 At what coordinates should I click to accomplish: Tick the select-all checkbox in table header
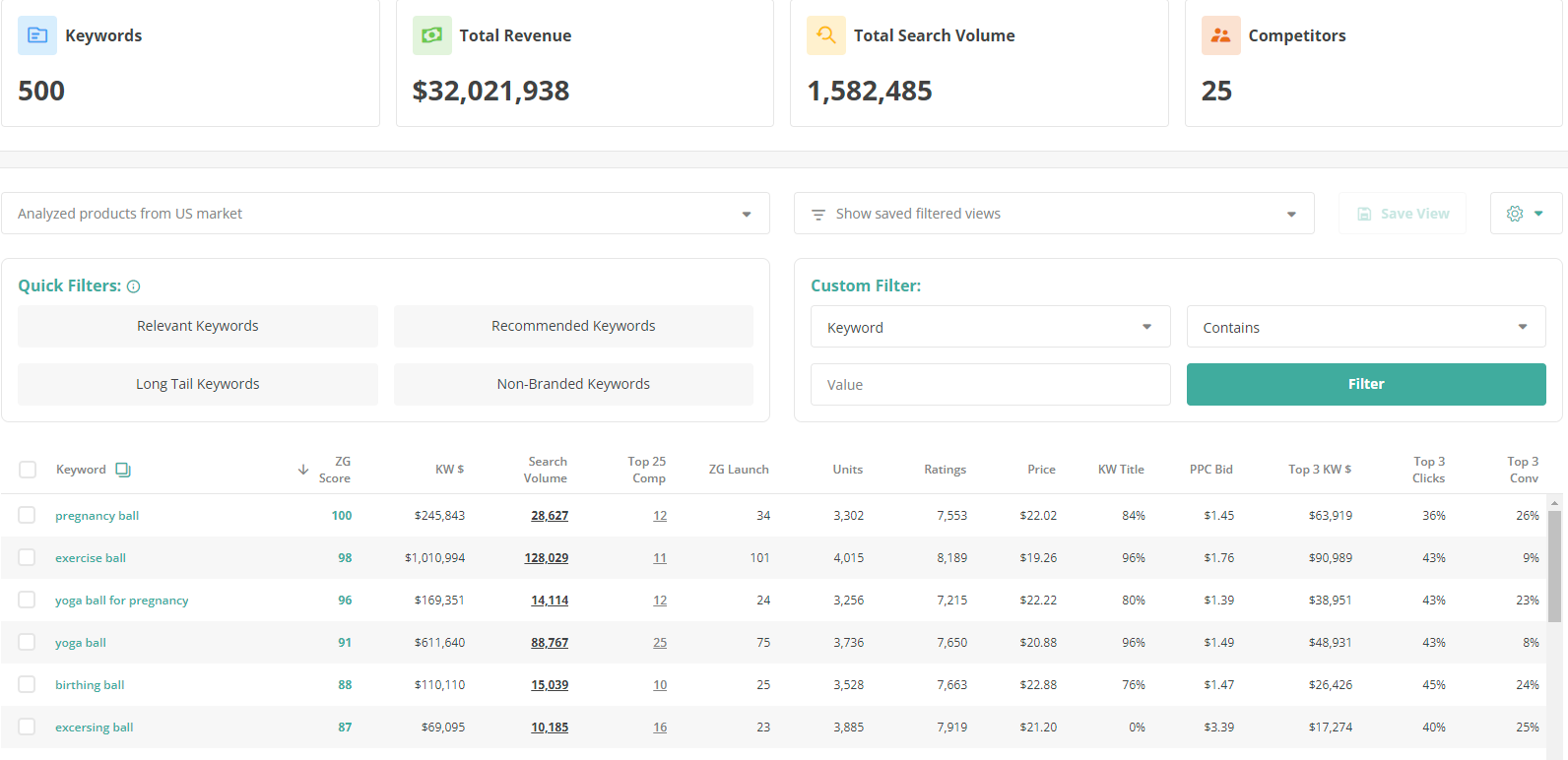click(28, 470)
